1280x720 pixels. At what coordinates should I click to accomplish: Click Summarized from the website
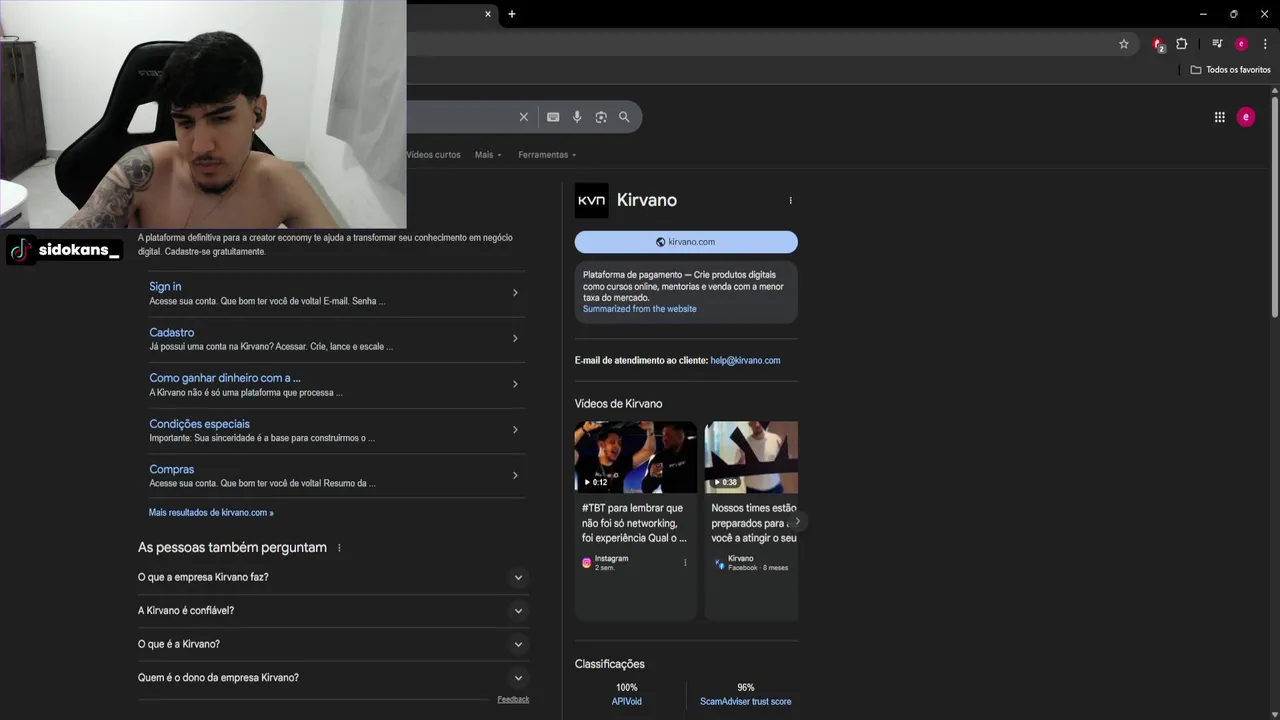tap(640, 309)
